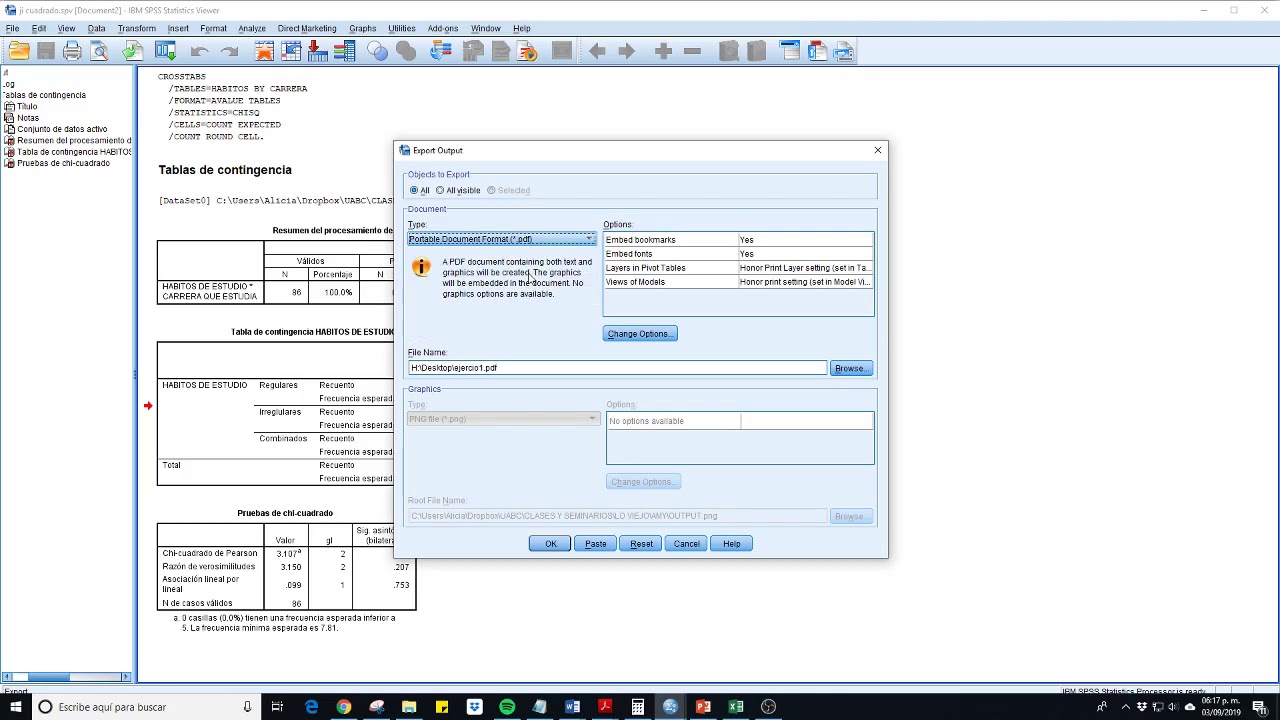Click the document Change Options button

[640, 334]
